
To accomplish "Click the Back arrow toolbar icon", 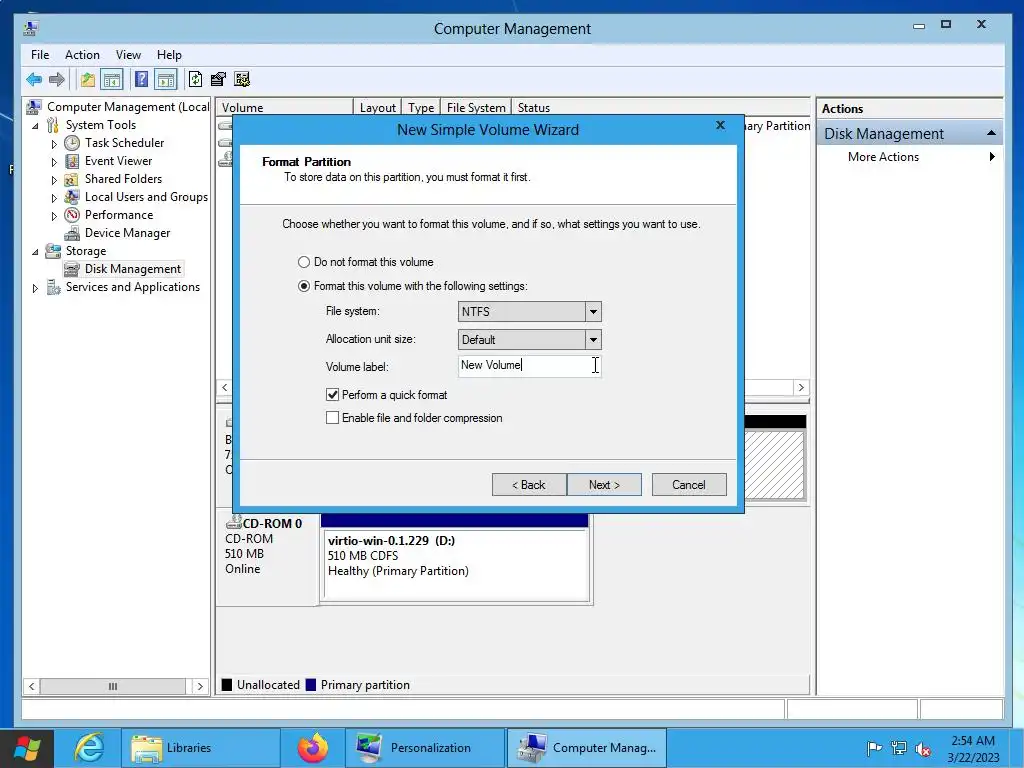I will pyautogui.click(x=34, y=80).
